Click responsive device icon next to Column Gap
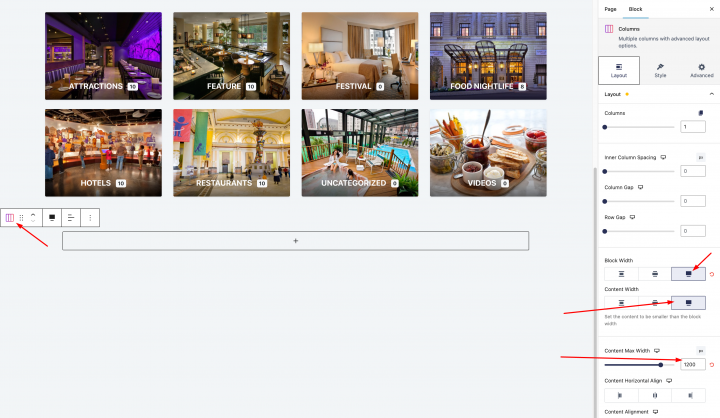The width and height of the screenshot is (720, 418). tap(641, 187)
